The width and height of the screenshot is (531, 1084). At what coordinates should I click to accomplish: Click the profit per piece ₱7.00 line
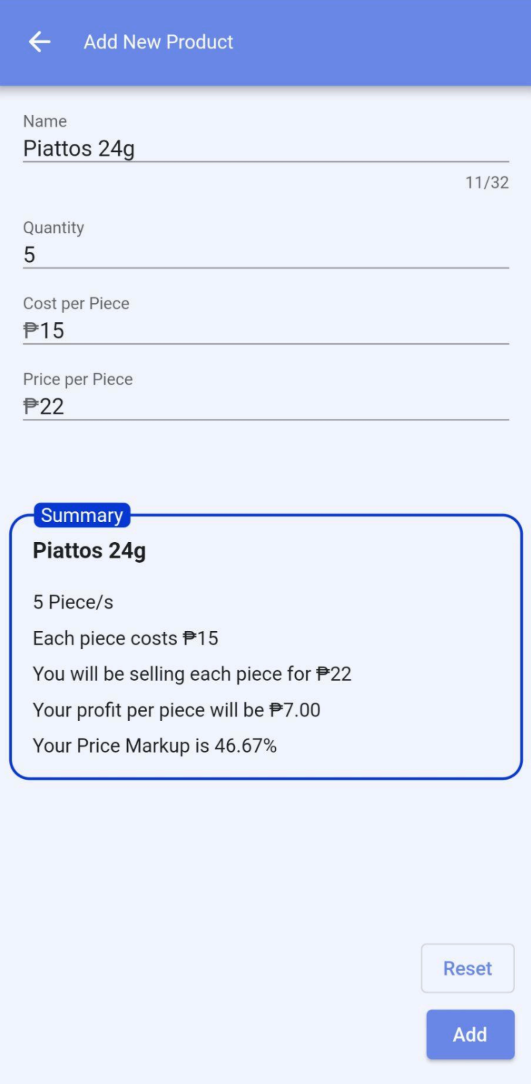[x=176, y=710]
